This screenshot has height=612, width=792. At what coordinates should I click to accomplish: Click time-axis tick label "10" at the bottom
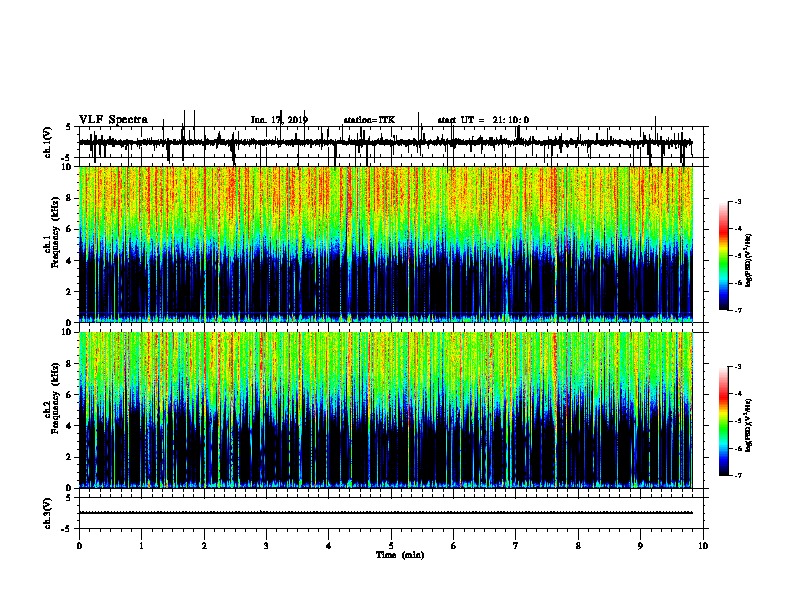(703, 546)
